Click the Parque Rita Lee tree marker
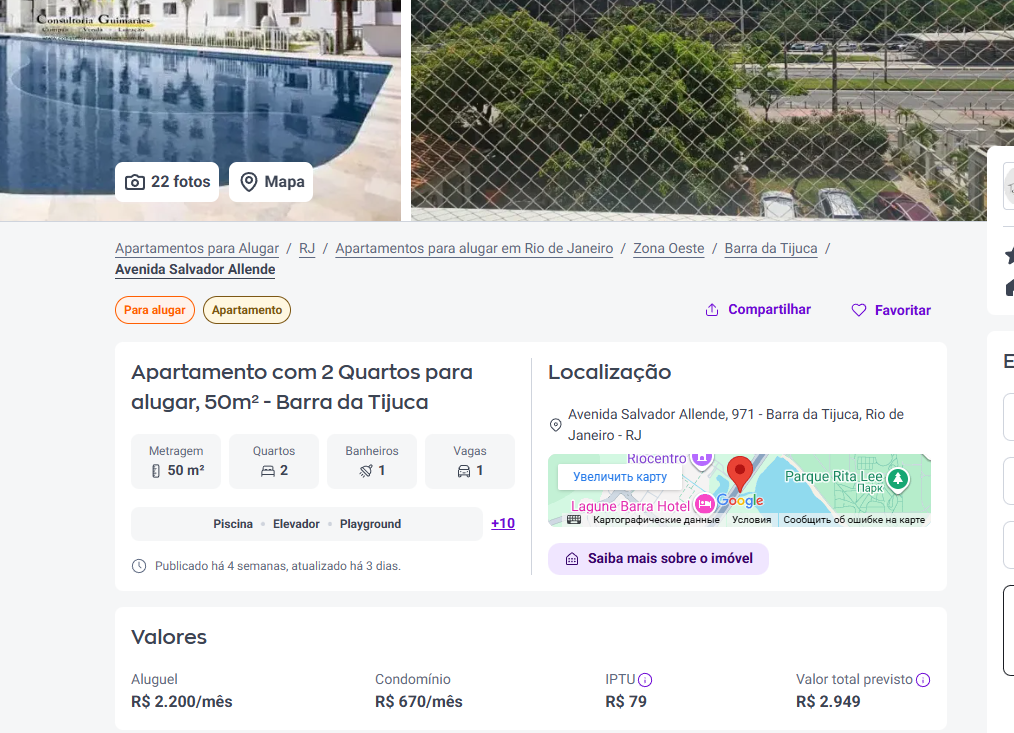 pos(898,479)
